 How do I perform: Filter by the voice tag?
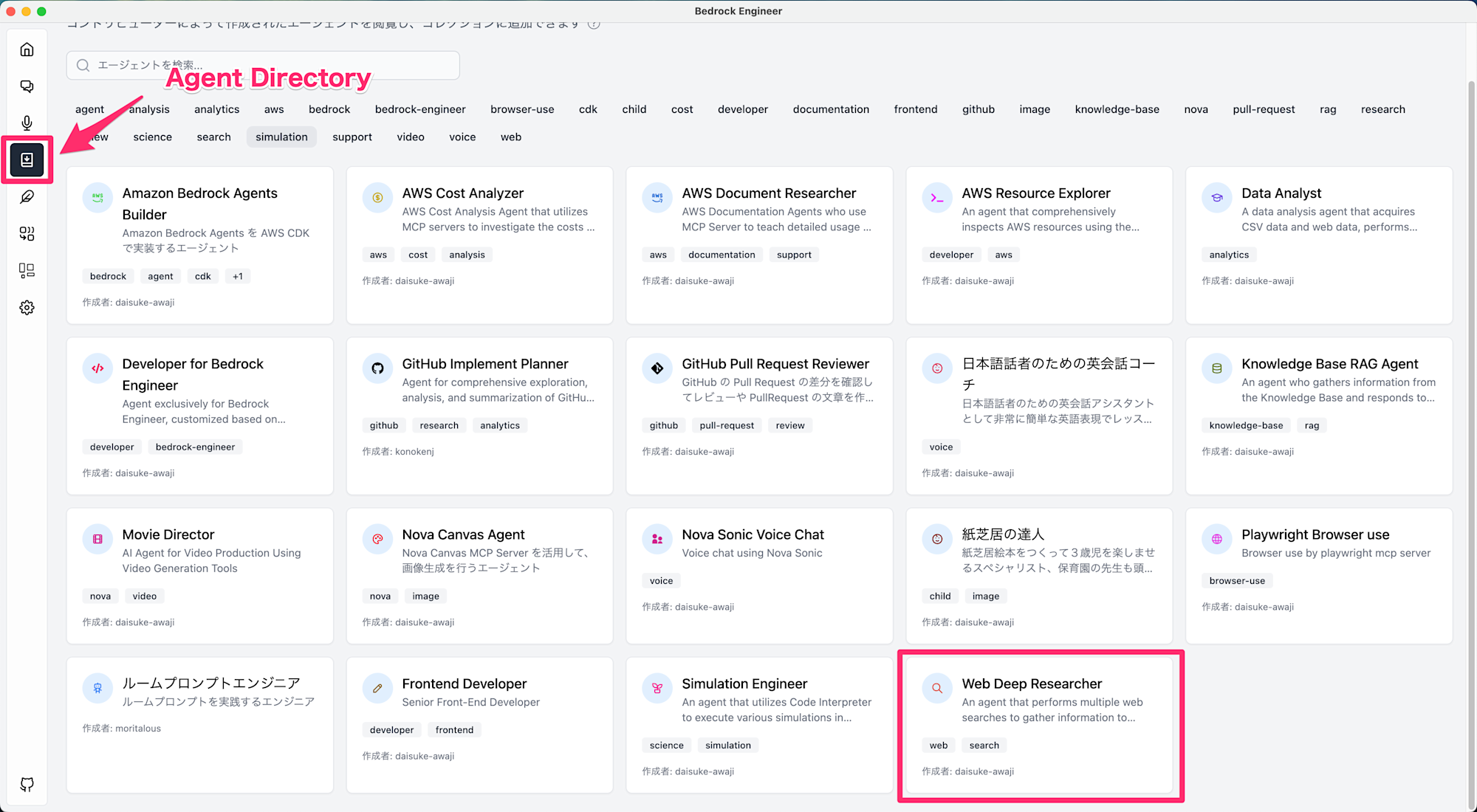[x=462, y=137]
